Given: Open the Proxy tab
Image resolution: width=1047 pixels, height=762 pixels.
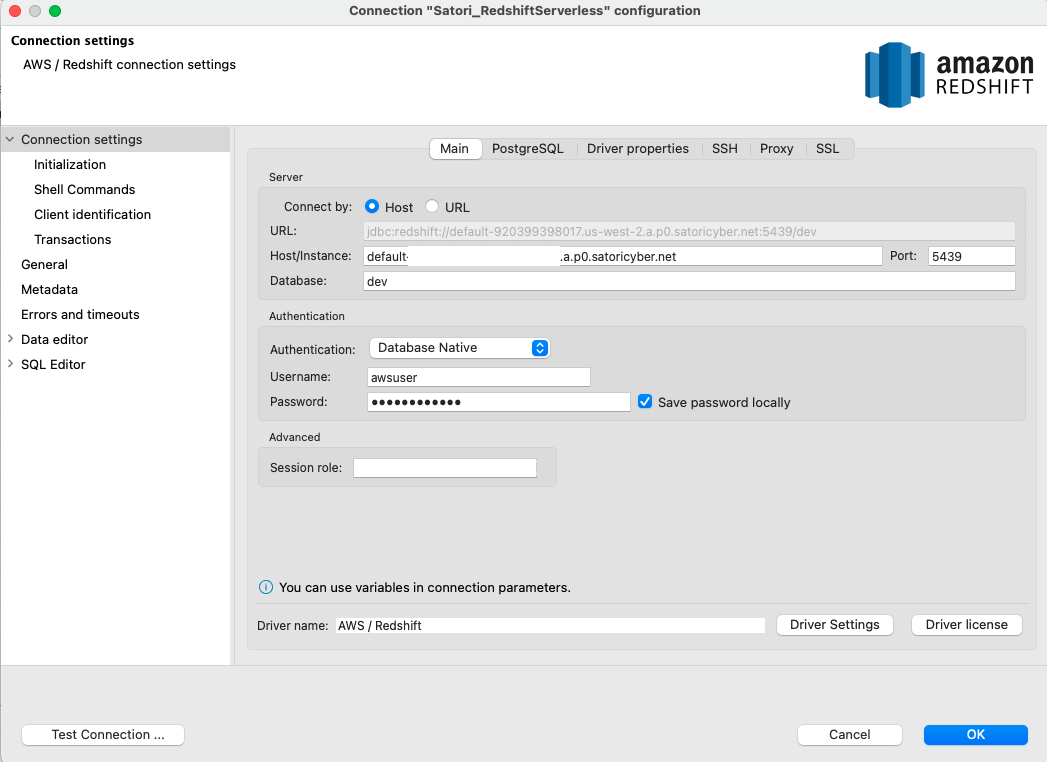Looking at the screenshot, I should point(777,148).
